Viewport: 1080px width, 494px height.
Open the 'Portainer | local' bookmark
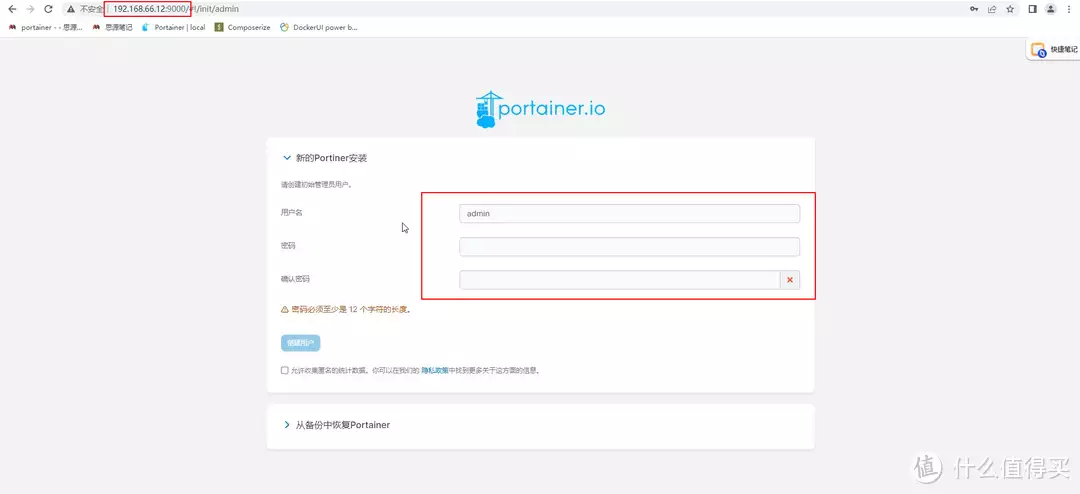tap(174, 28)
